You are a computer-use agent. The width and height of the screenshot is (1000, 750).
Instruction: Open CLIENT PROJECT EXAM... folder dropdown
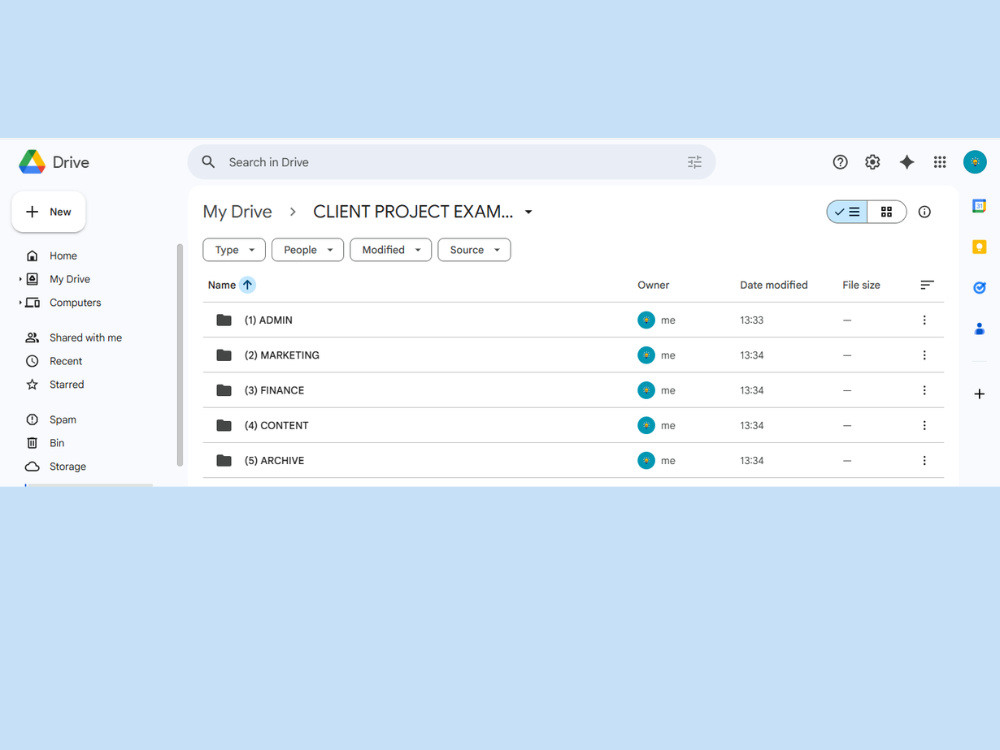[x=529, y=212]
